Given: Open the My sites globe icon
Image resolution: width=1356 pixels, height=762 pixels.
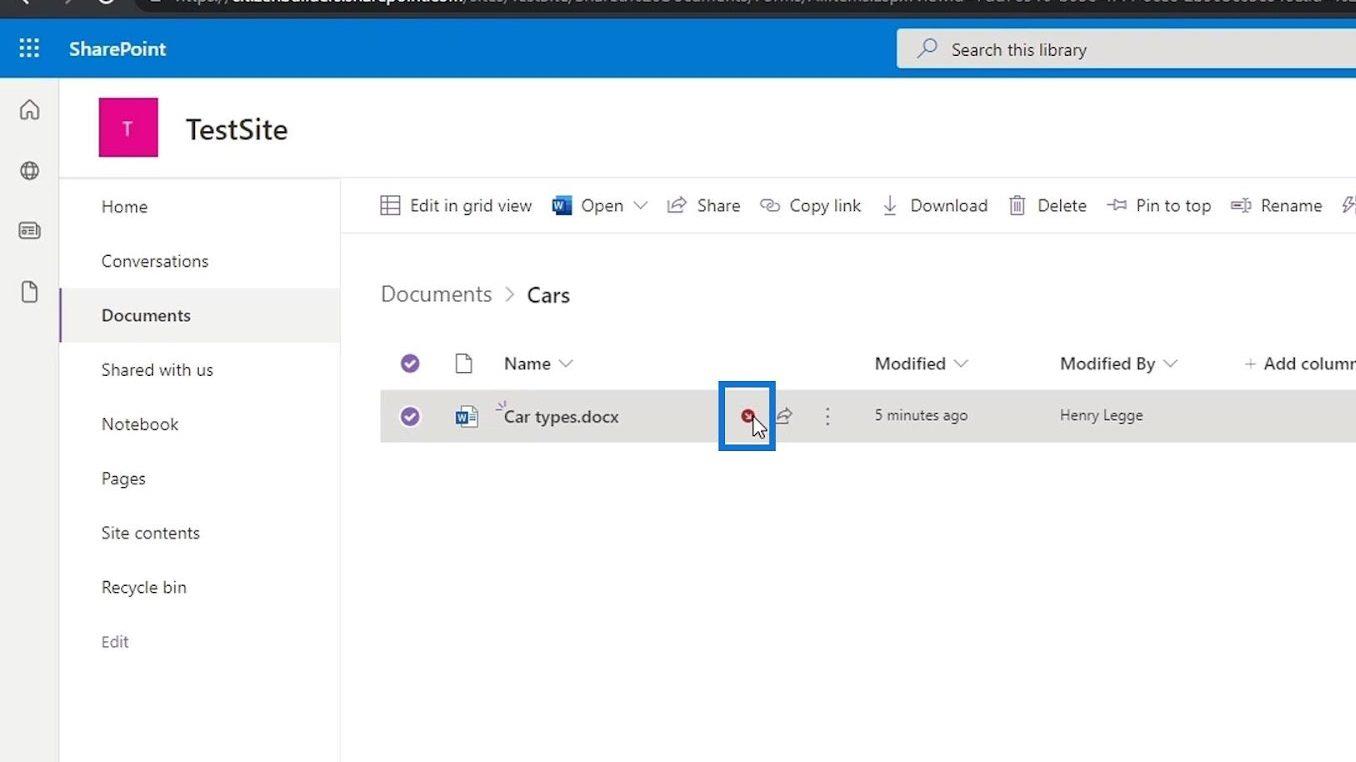Looking at the screenshot, I should point(30,171).
